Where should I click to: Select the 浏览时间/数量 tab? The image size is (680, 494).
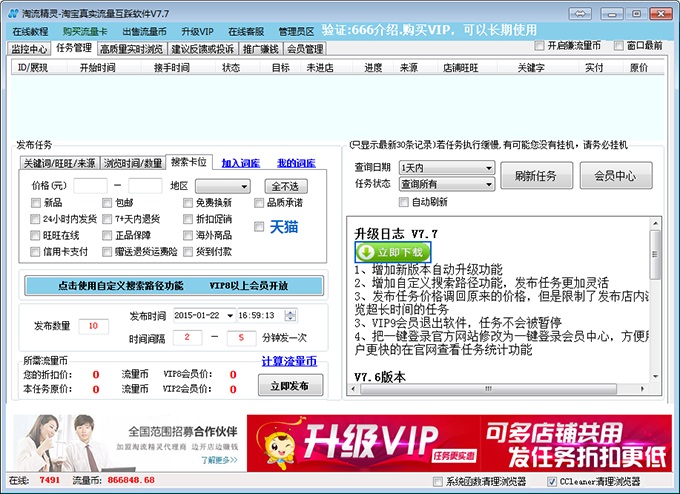point(133,163)
